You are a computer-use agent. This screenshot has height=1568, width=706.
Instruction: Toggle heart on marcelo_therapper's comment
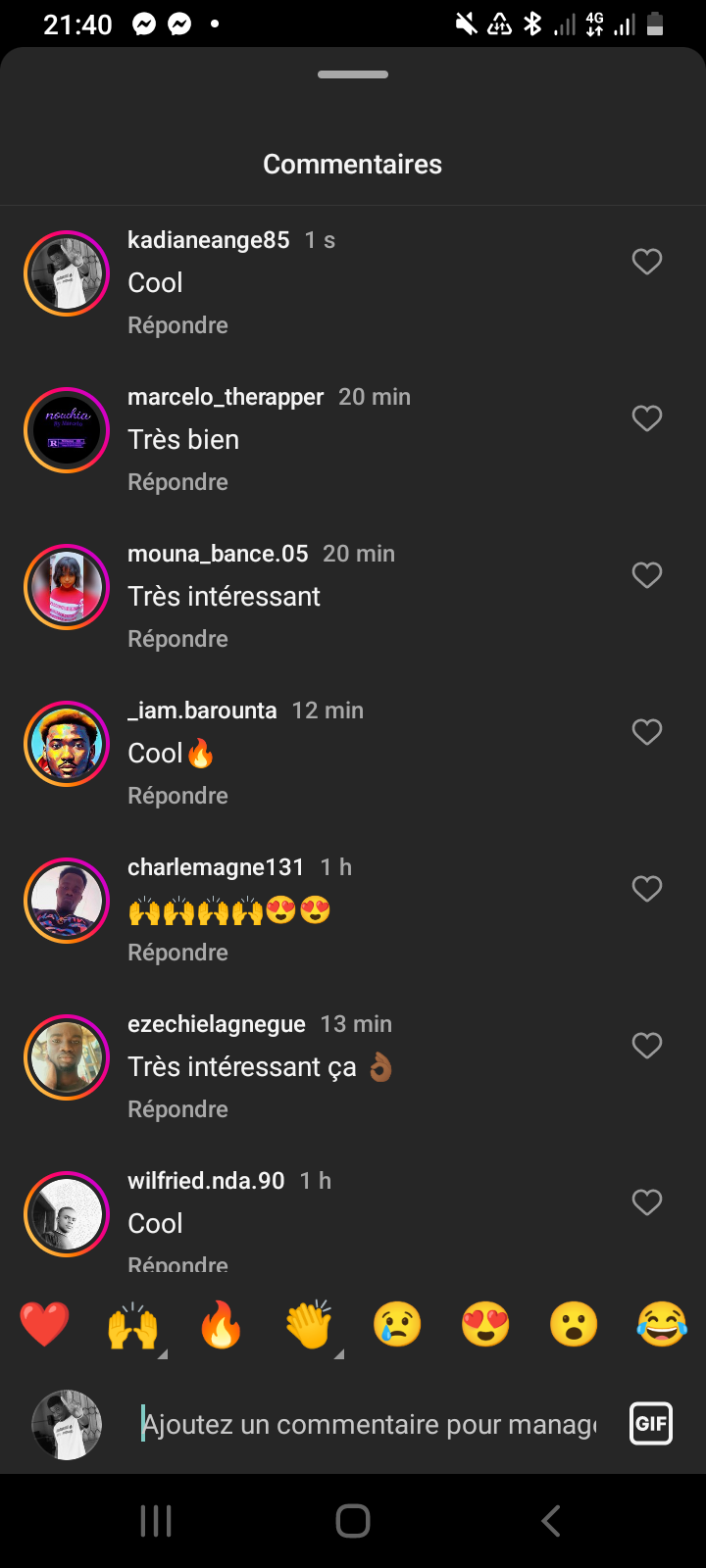[x=647, y=418]
